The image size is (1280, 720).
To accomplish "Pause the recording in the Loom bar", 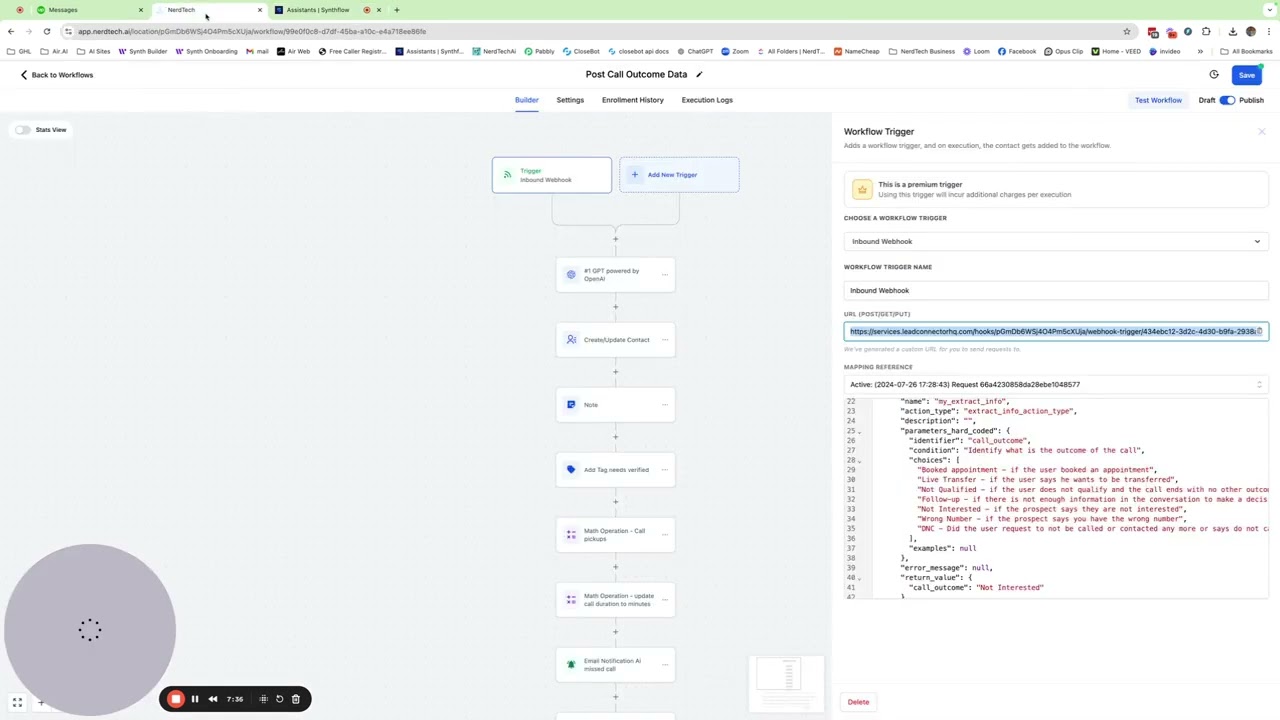I will coord(195,699).
